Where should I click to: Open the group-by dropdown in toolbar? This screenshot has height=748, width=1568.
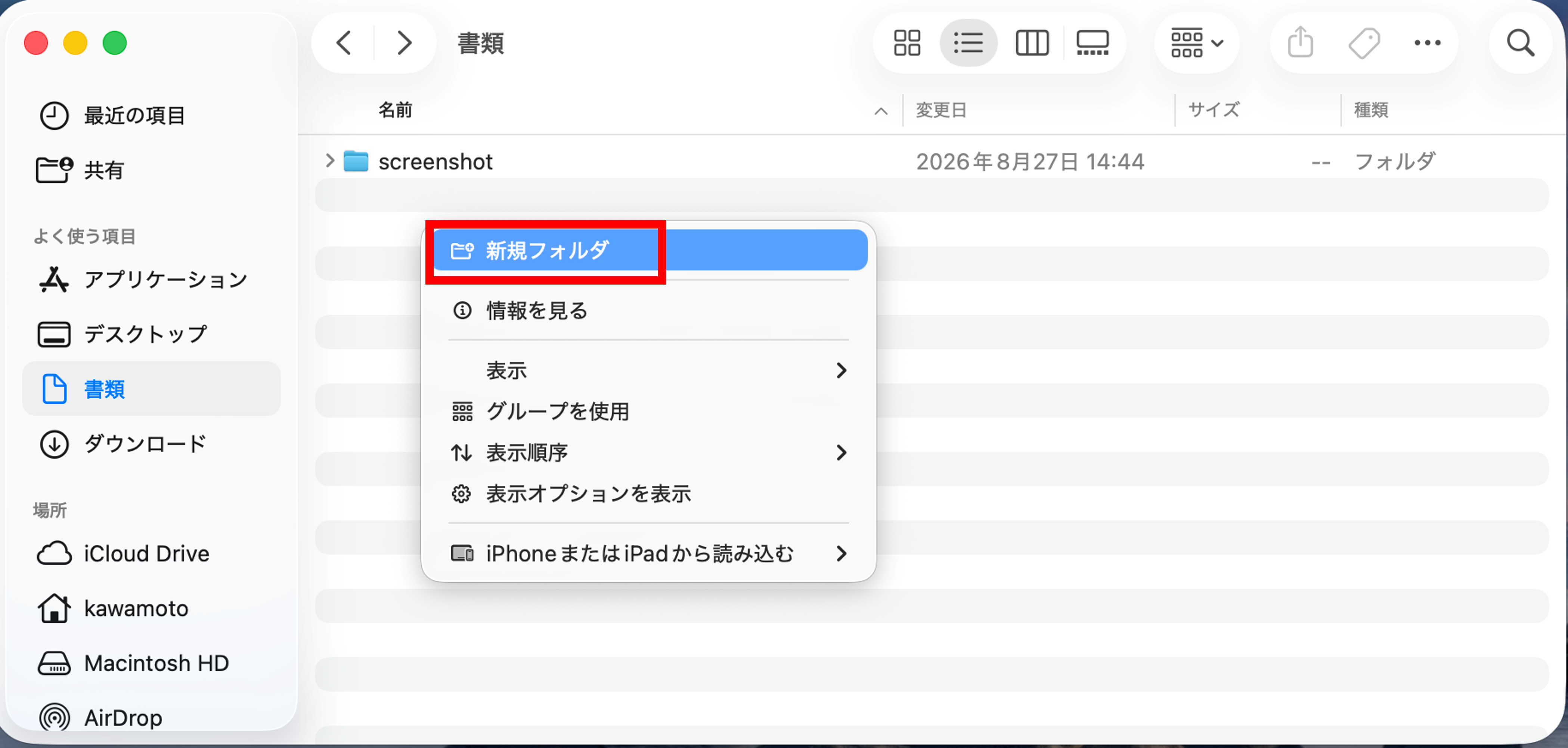pos(1197,43)
